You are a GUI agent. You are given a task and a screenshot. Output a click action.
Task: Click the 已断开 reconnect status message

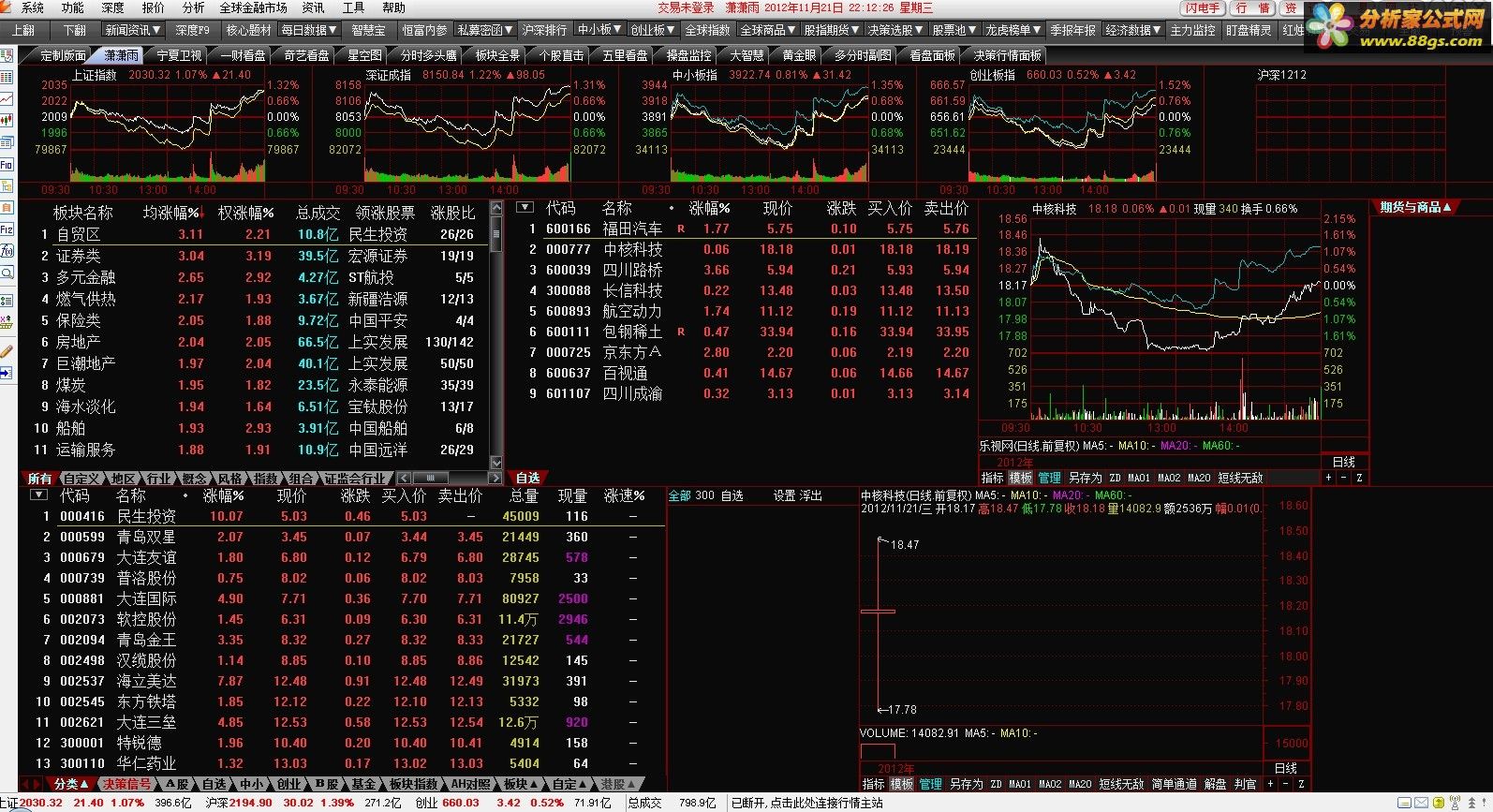[806, 803]
